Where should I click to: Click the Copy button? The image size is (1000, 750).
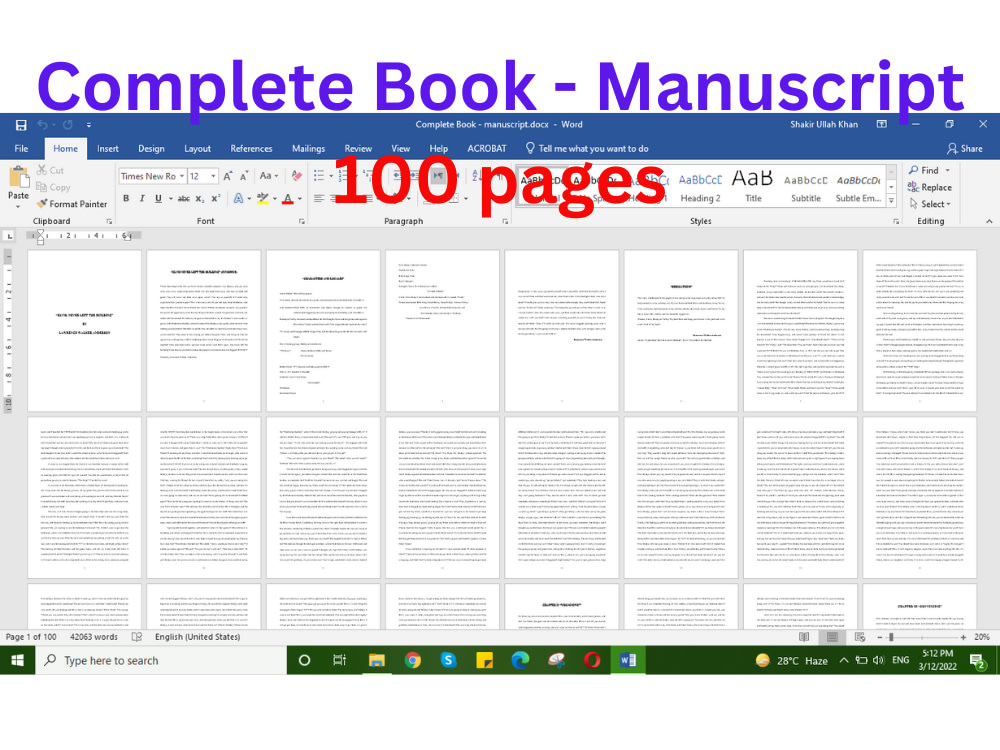pos(53,187)
